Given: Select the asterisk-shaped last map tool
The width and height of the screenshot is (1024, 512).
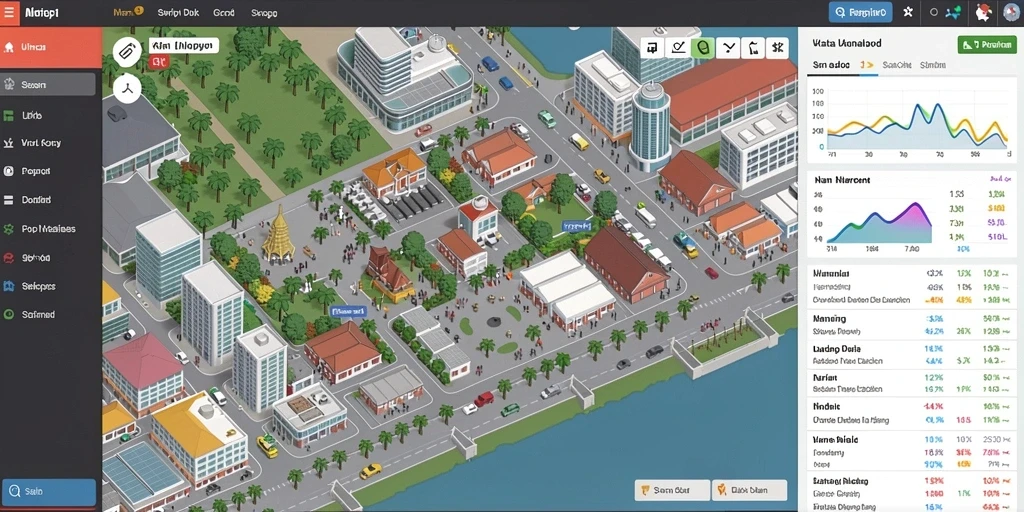Looking at the screenshot, I should (x=776, y=47).
